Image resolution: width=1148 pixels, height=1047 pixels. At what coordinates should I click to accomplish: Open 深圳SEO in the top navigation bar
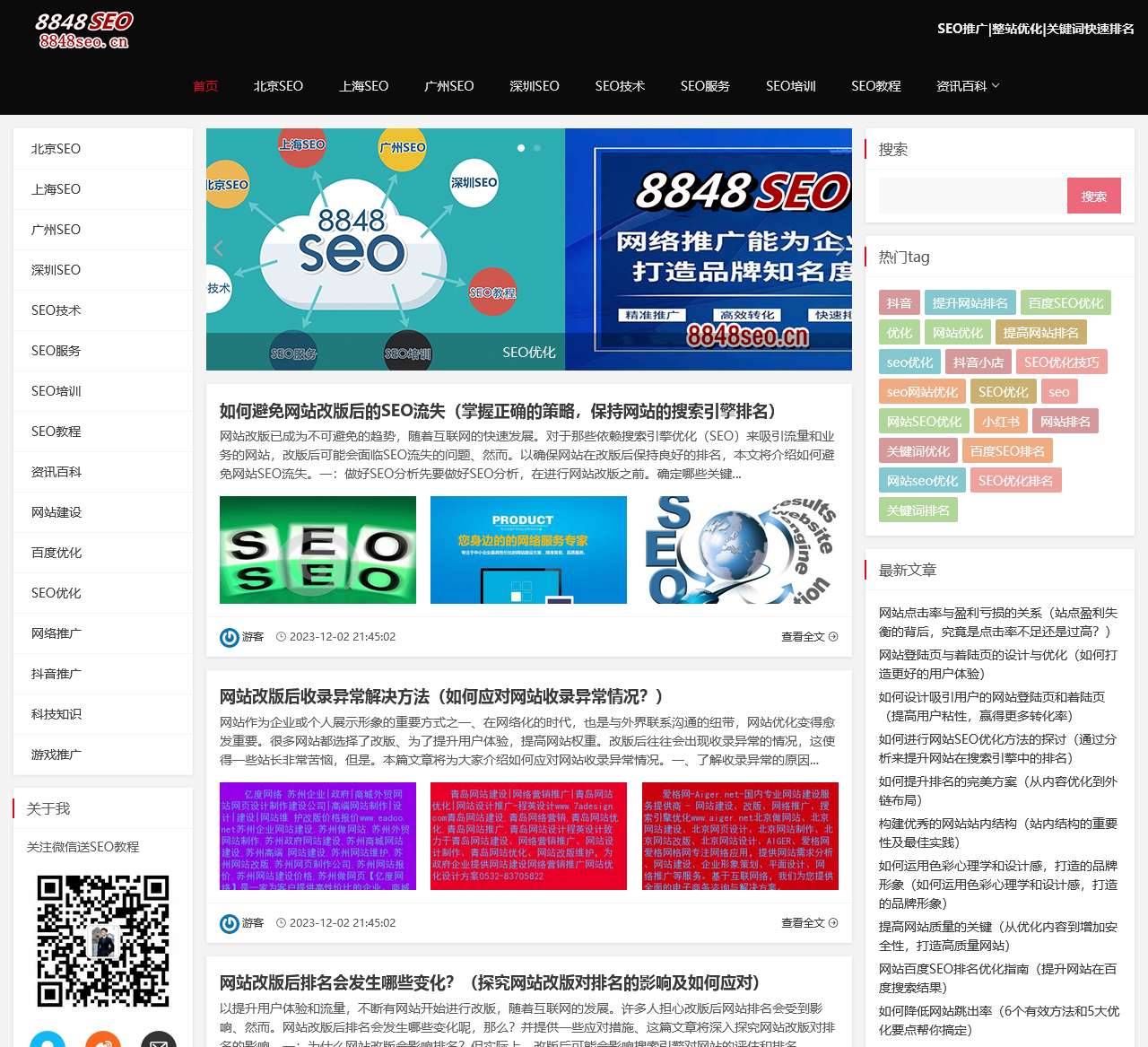point(535,86)
